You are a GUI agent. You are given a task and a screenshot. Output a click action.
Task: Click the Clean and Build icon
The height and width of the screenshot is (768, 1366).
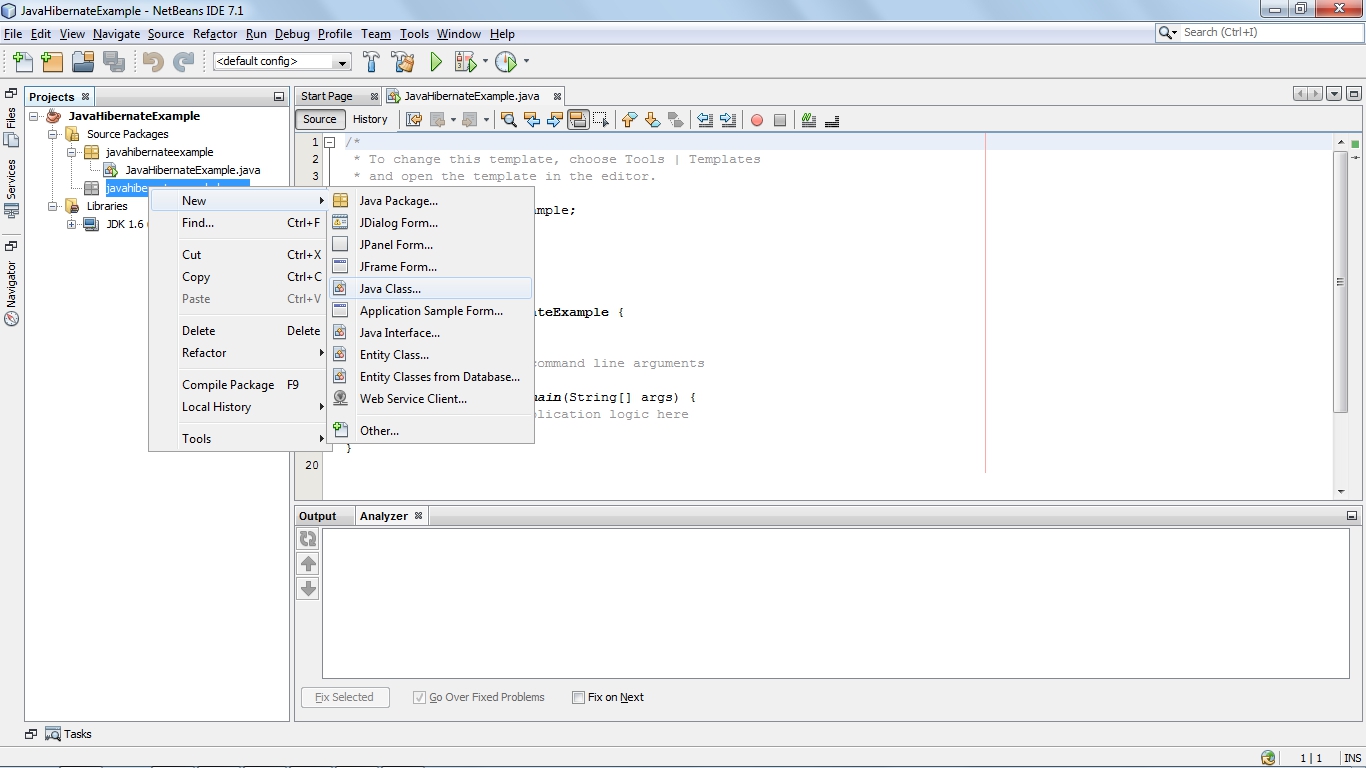pos(403,62)
